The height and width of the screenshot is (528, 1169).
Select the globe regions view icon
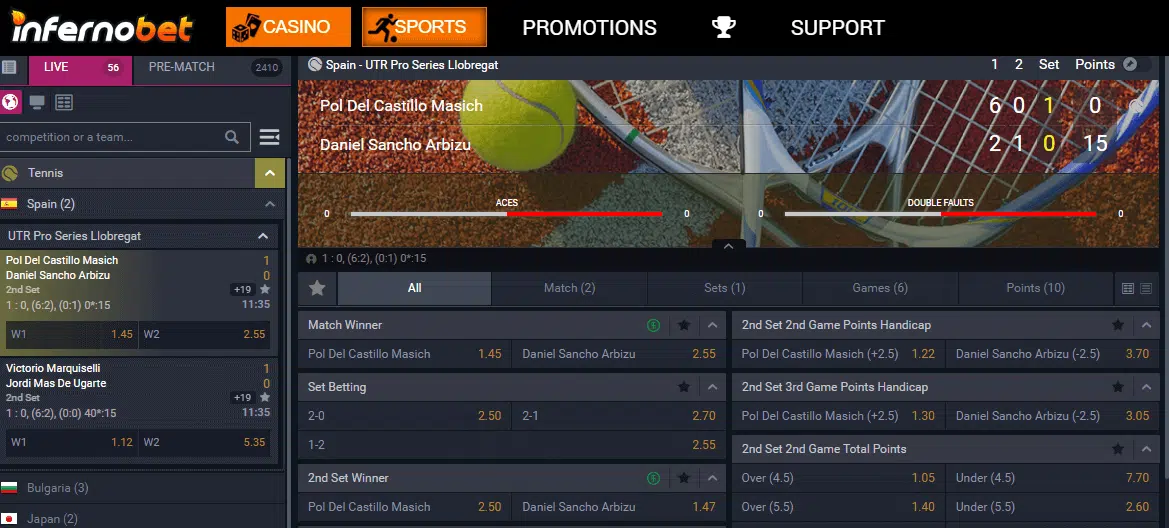(x=10, y=102)
